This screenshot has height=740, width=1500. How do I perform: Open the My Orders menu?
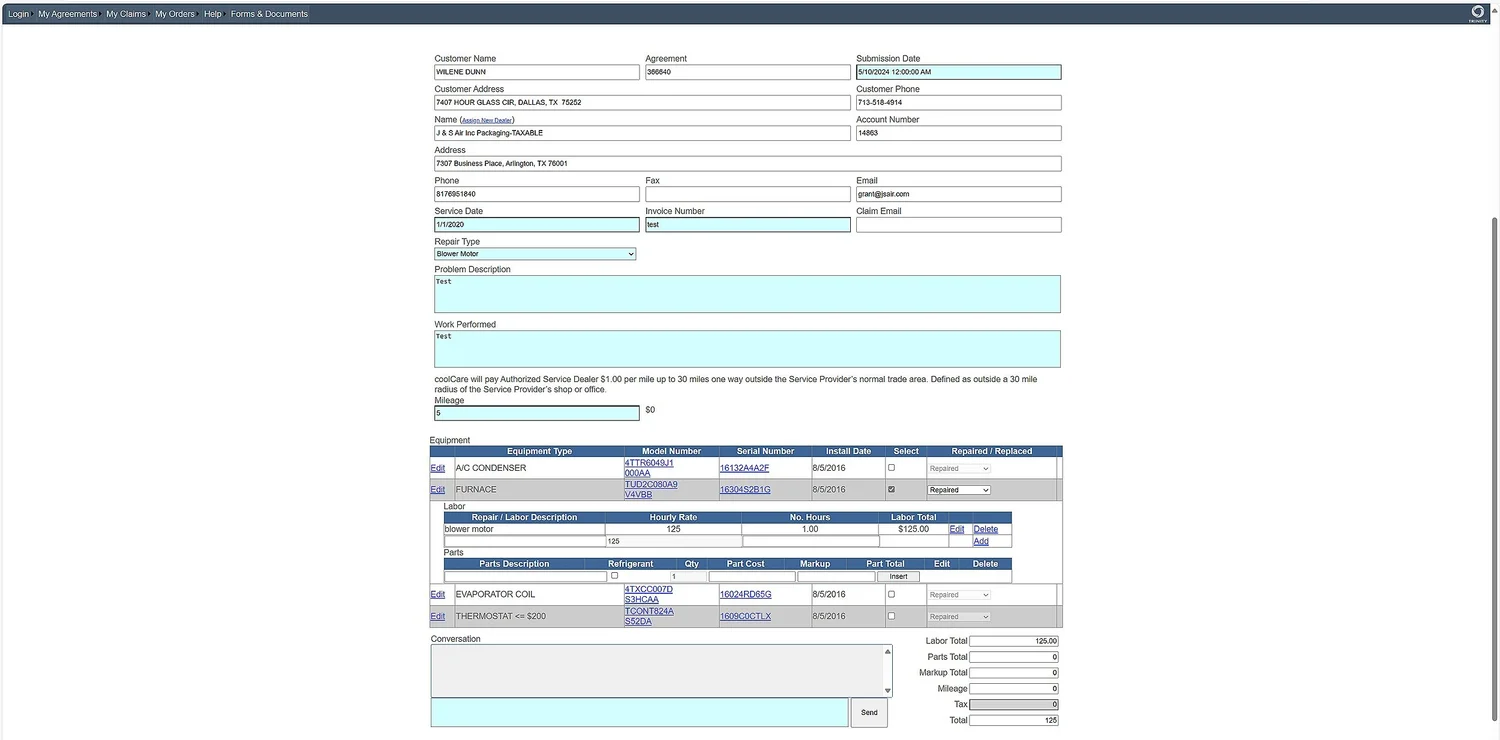point(174,13)
